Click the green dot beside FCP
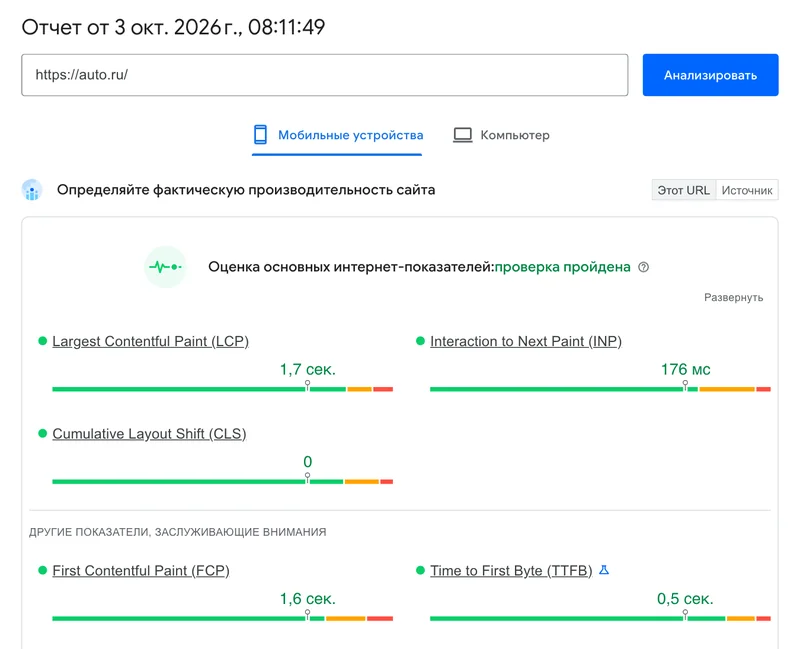The image size is (800, 649). 42,570
